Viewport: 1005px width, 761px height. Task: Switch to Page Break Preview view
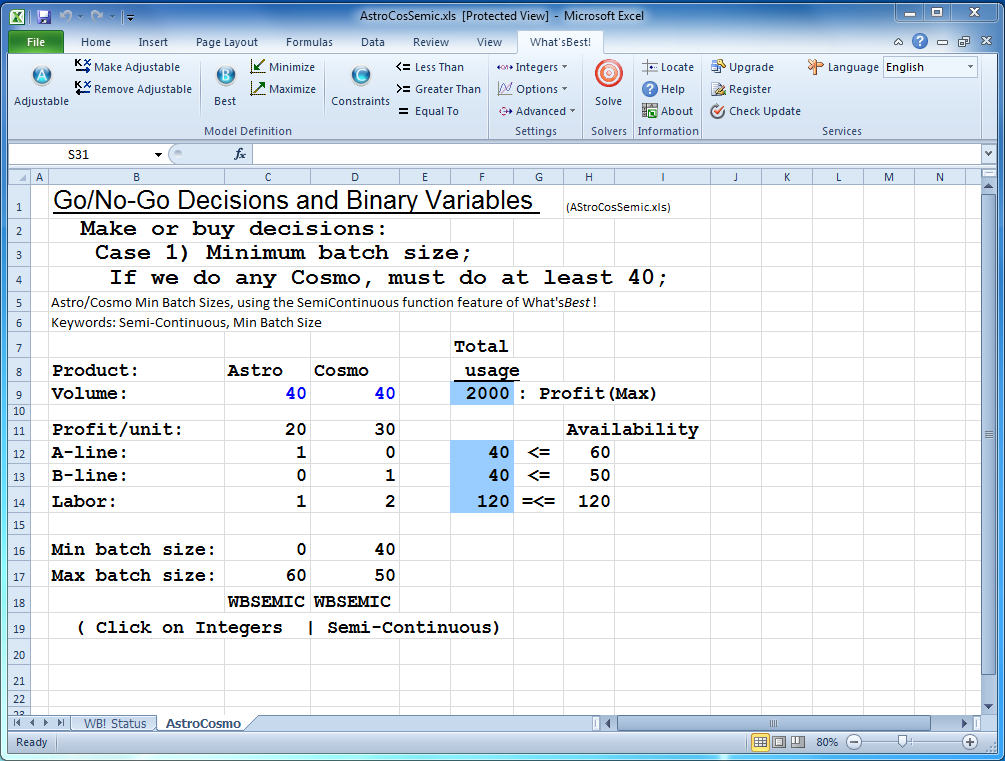point(800,742)
